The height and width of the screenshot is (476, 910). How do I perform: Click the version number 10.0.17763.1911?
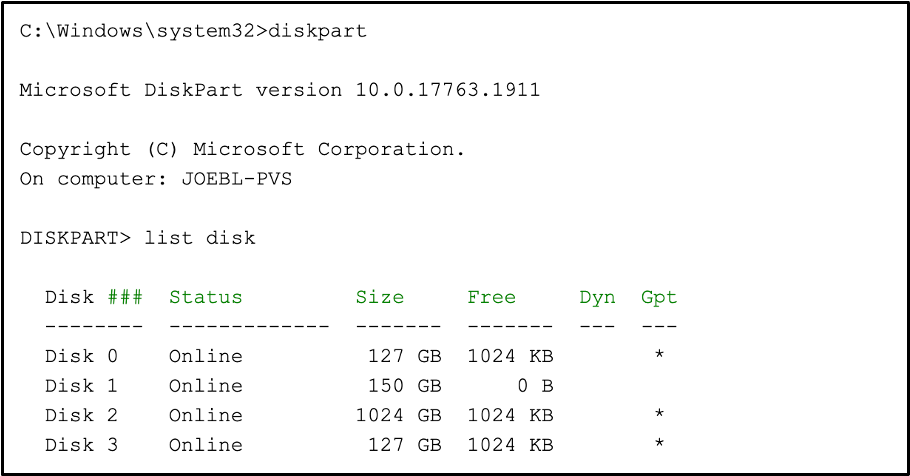[x=448, y=90]
